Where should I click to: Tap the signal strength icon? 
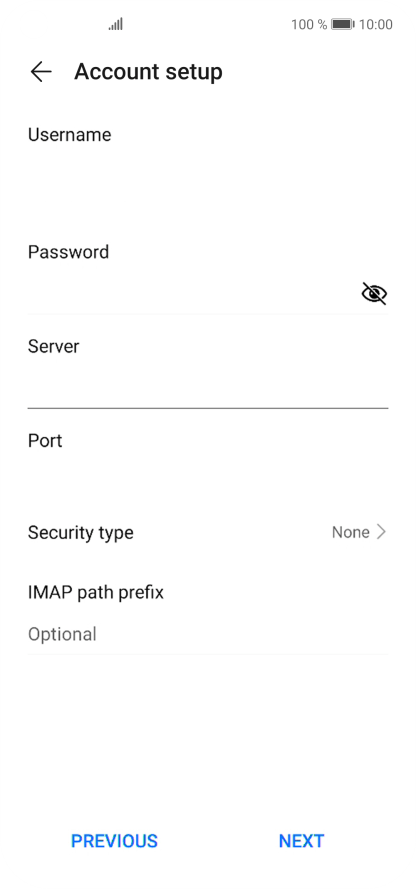coord(116,24)
